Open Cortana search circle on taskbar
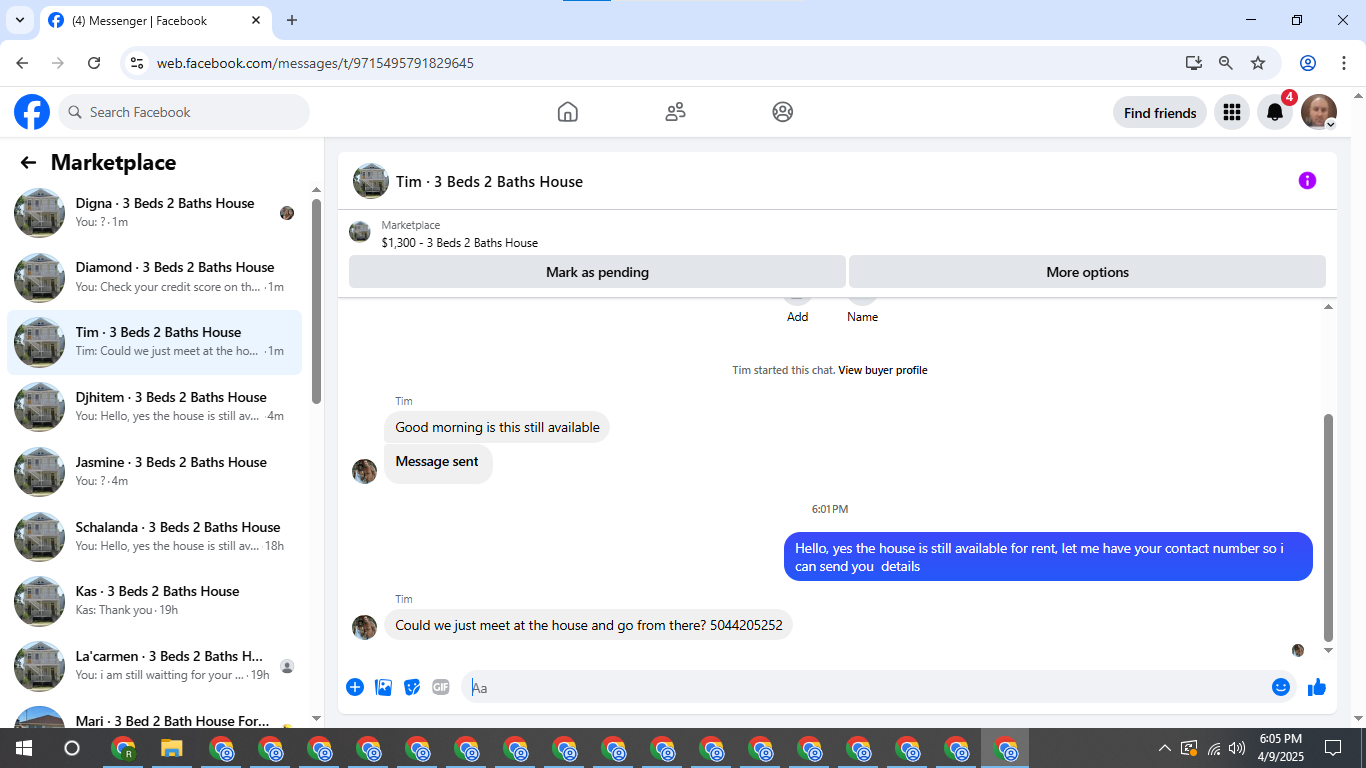This screenshot has height=768, width=1366. pyautogui.click(x=71, y=748)
